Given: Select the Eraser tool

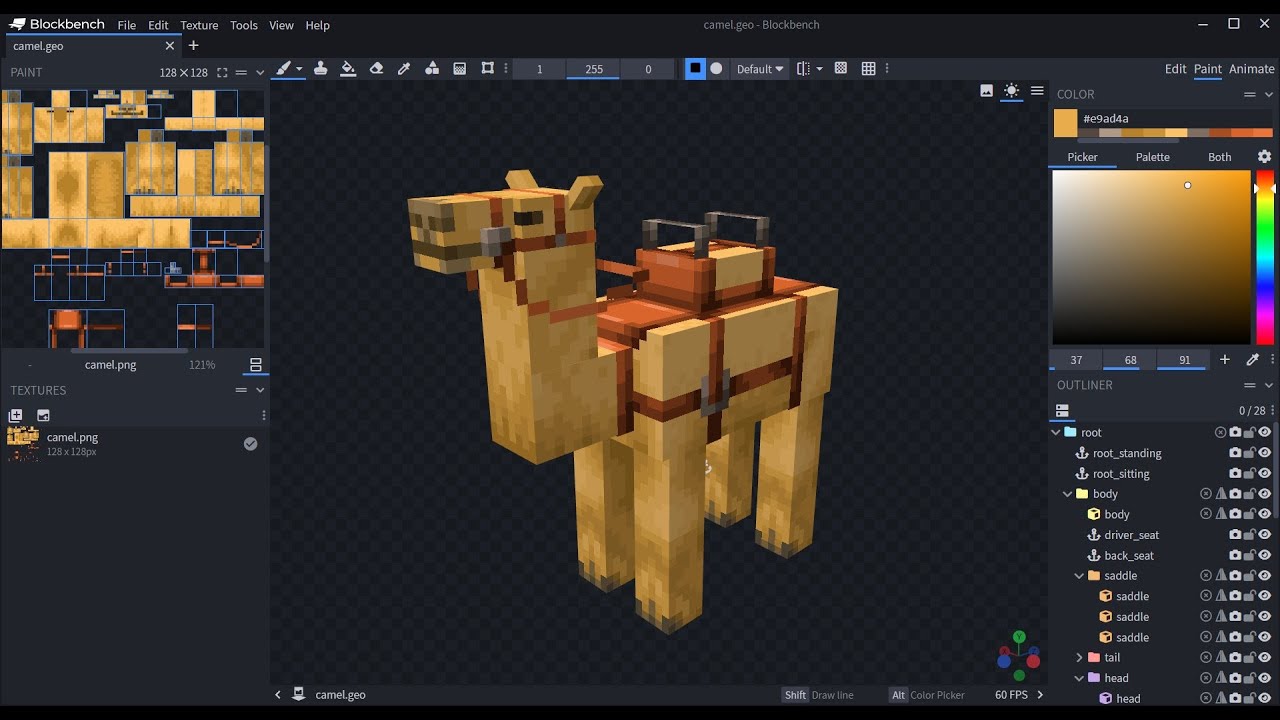Looking at the screenshot, I should (376, 69).
